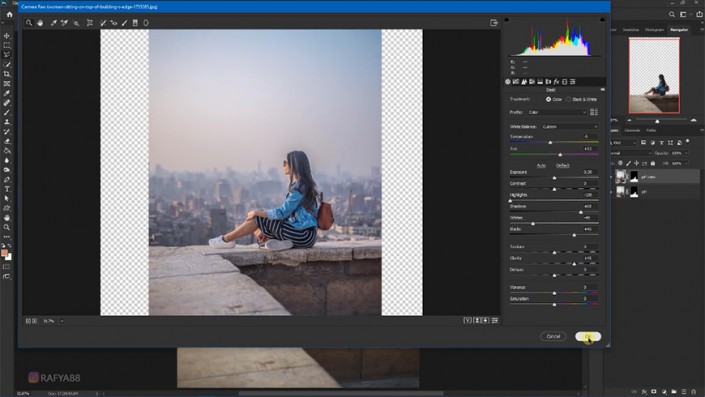Open the White Balance dropdown

point(570,127)
